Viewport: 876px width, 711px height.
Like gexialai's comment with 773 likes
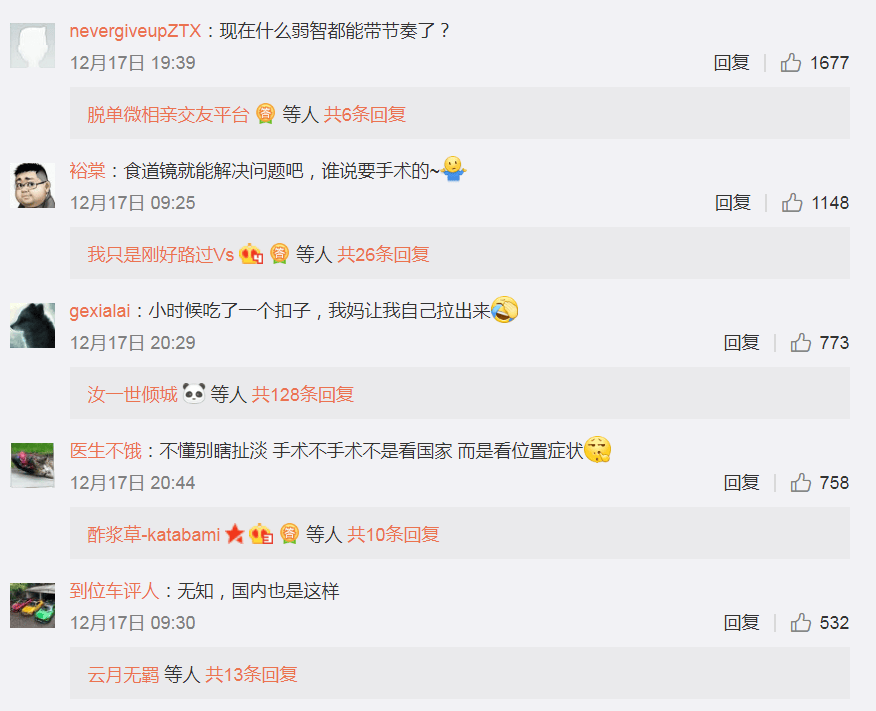[801, 343]
